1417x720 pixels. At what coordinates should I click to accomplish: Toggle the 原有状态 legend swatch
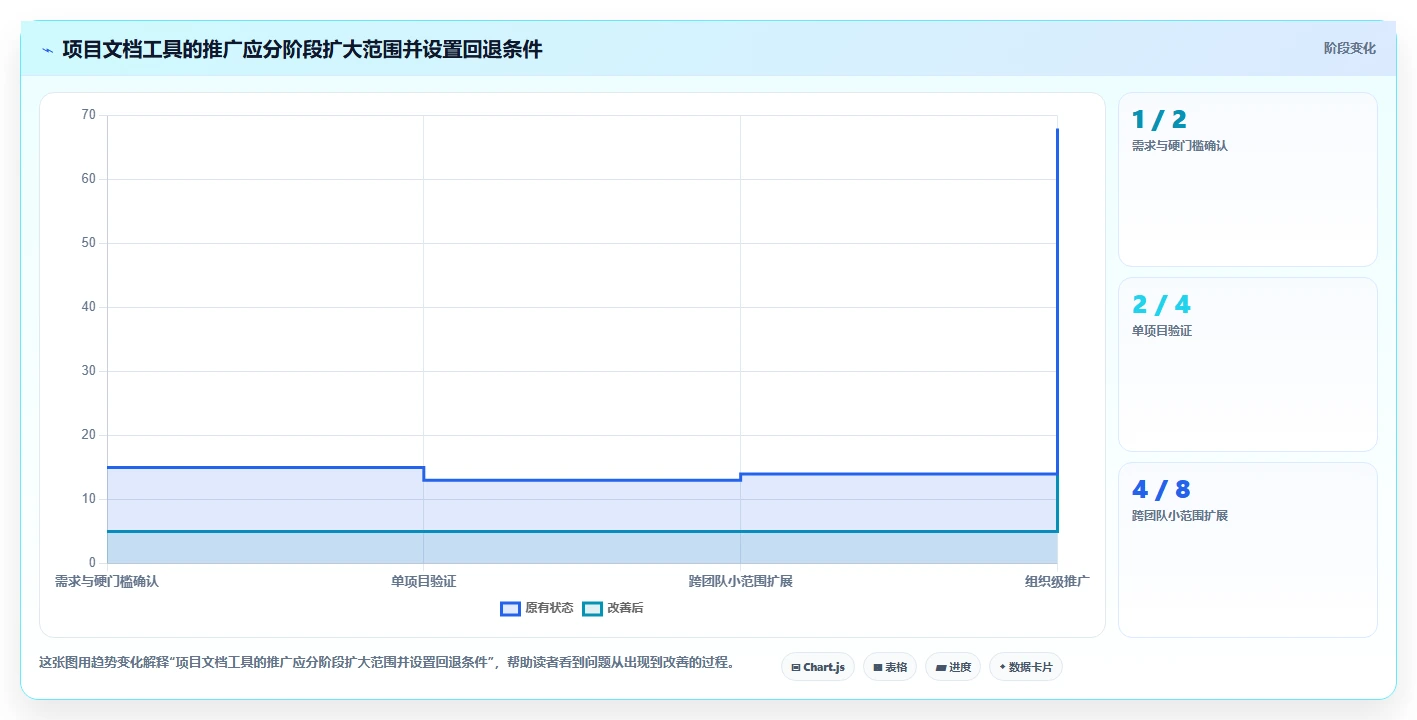tap(510, 608)
